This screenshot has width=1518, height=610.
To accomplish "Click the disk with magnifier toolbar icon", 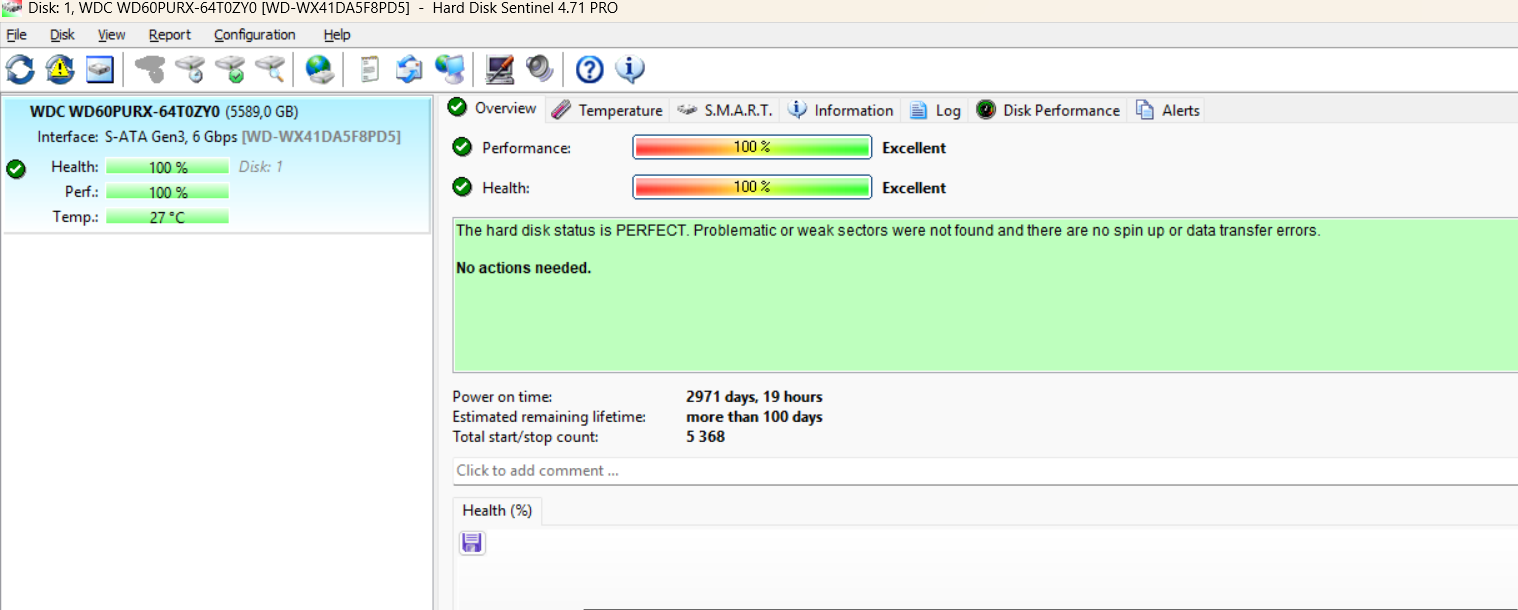I will (270, 69).
